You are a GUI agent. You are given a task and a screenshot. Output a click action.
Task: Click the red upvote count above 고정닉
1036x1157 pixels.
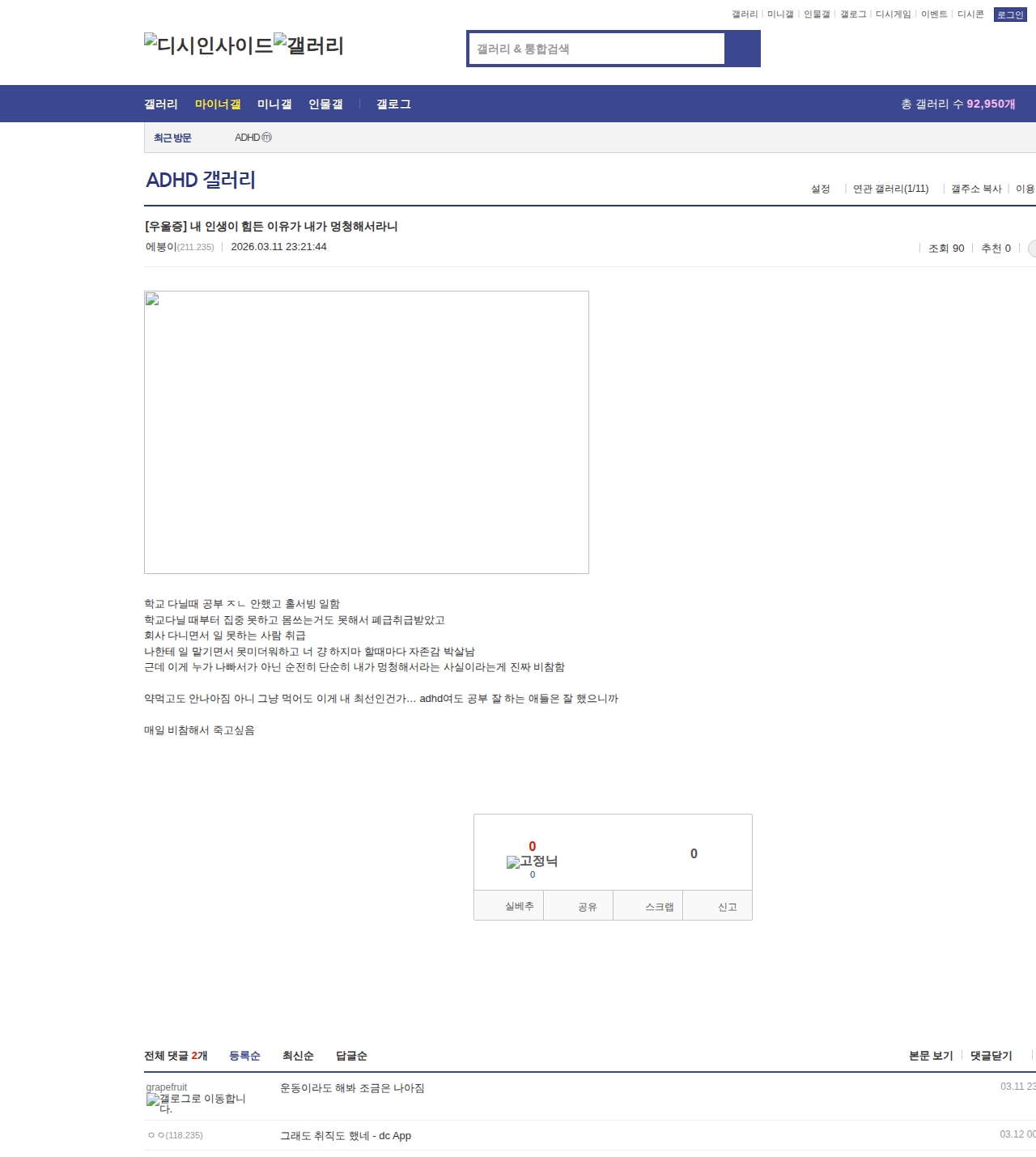[x=532, y=846]
